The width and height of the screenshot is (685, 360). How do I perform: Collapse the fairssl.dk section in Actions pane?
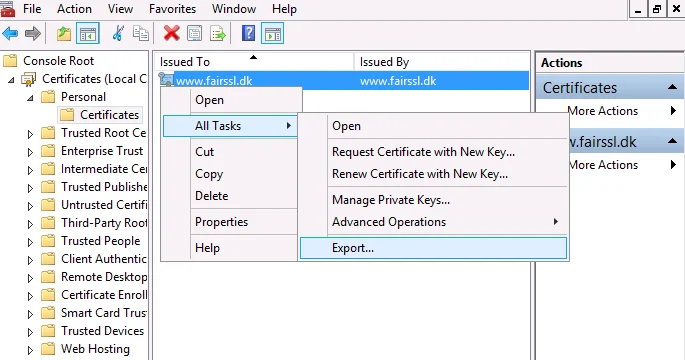click(673, 141)
